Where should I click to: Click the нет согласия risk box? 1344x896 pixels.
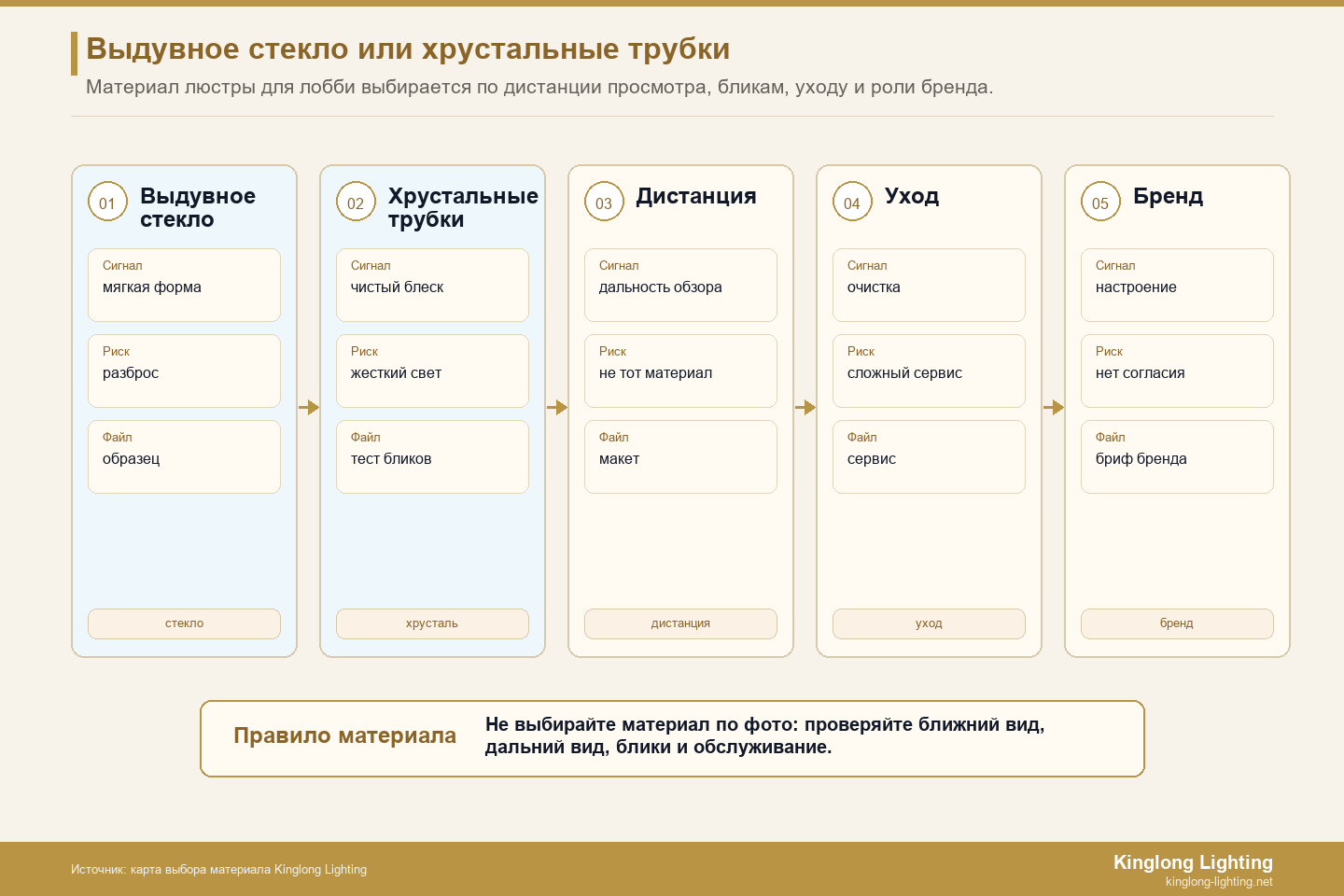pyautogui.click(x=1177, y=371)
